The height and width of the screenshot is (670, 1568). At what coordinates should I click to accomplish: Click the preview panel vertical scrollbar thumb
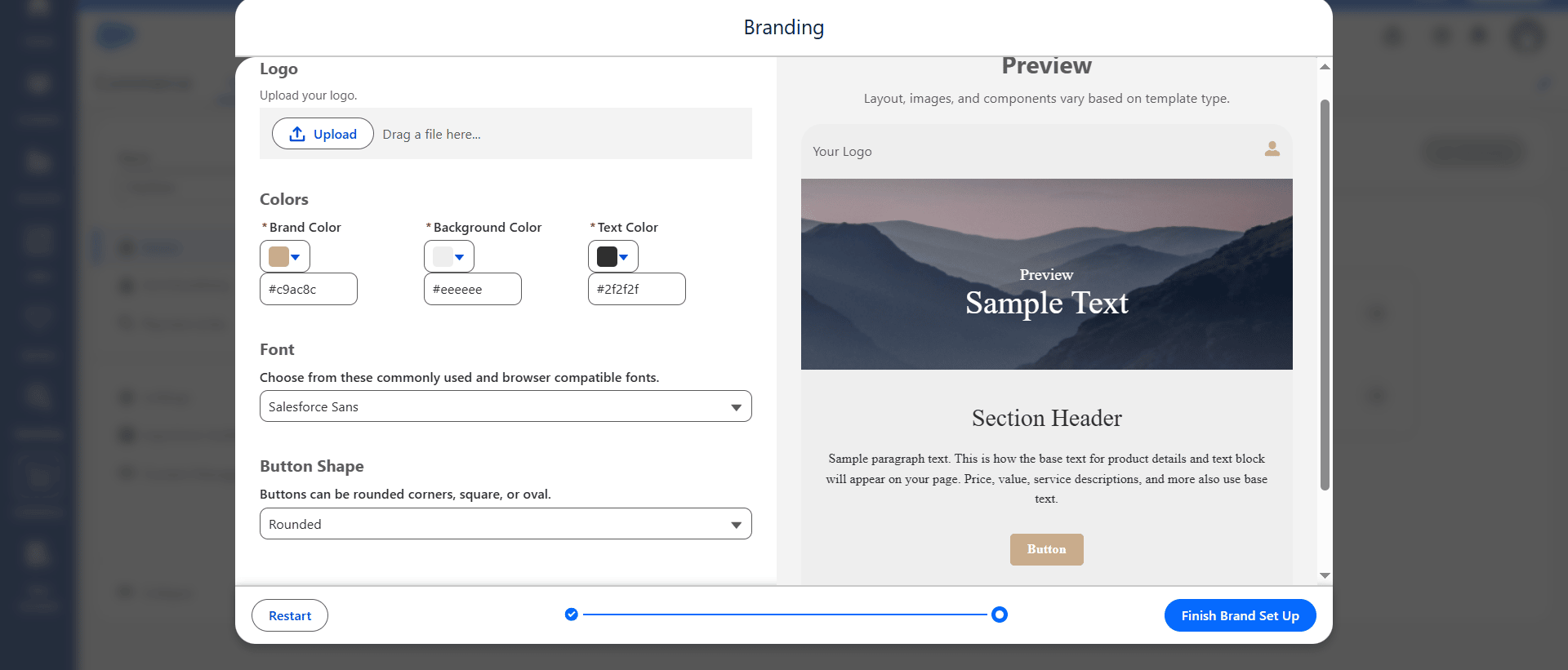coord(1325,295)
